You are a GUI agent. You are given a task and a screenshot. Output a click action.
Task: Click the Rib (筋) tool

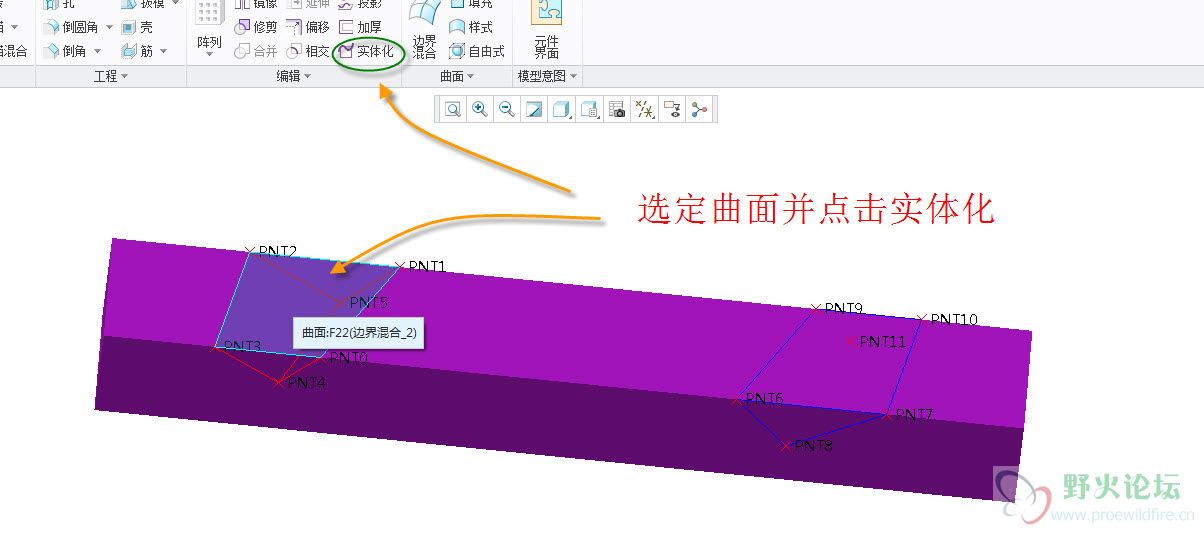click(x=137, y=51)
